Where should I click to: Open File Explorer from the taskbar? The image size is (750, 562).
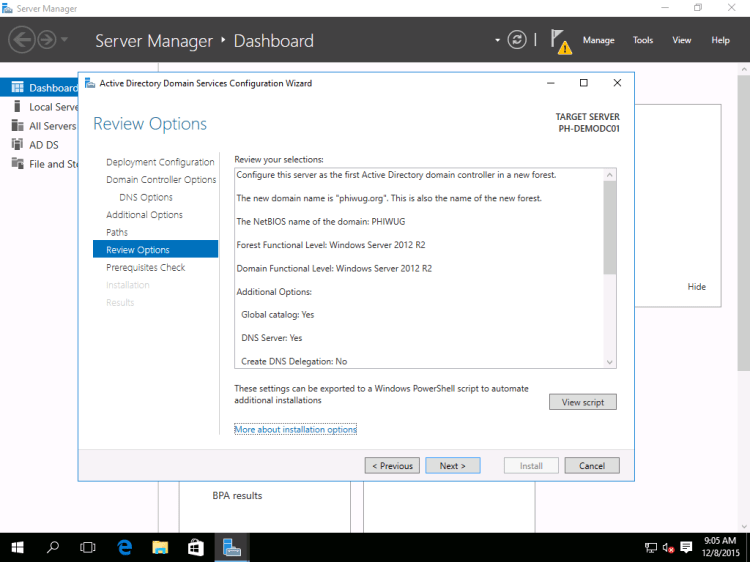coord(160,547)
